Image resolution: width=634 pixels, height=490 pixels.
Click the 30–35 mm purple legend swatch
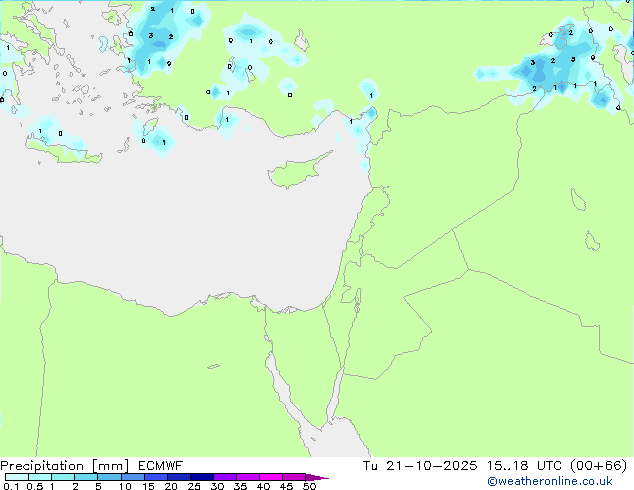(225, 477)
